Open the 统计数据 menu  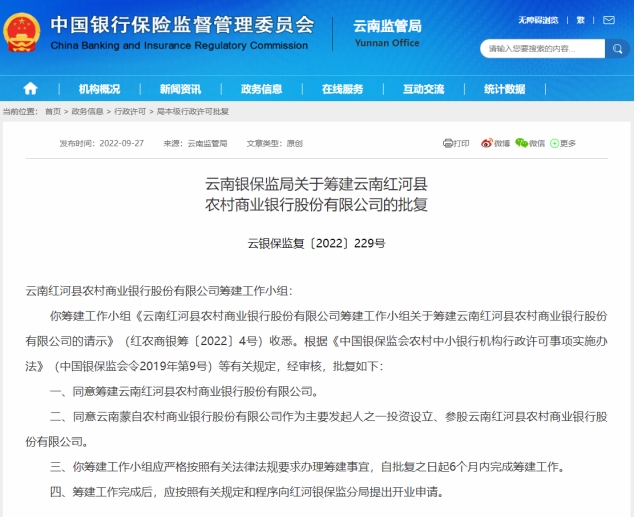[504, 89]
